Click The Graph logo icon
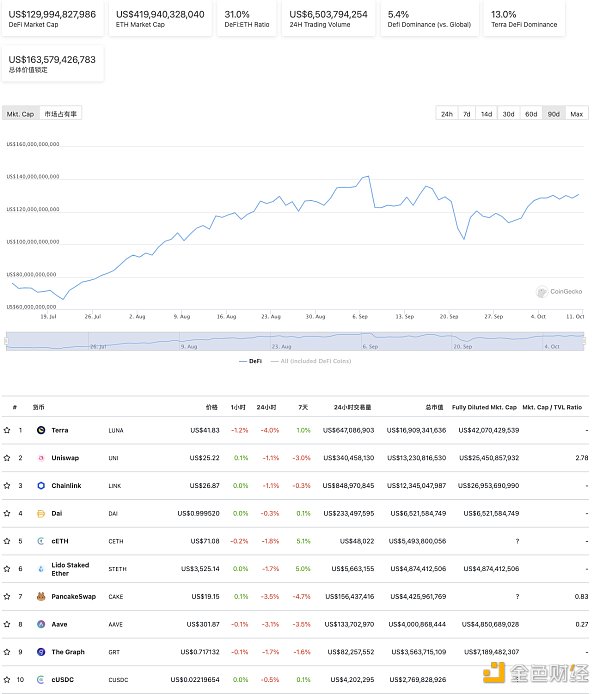The width and height of the screenshot is (600, 694). [x=41, y=651]
